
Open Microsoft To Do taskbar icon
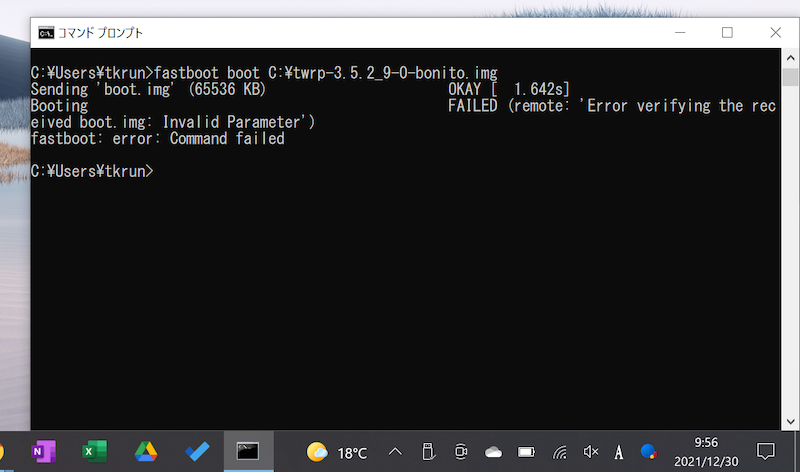[197, 452]
